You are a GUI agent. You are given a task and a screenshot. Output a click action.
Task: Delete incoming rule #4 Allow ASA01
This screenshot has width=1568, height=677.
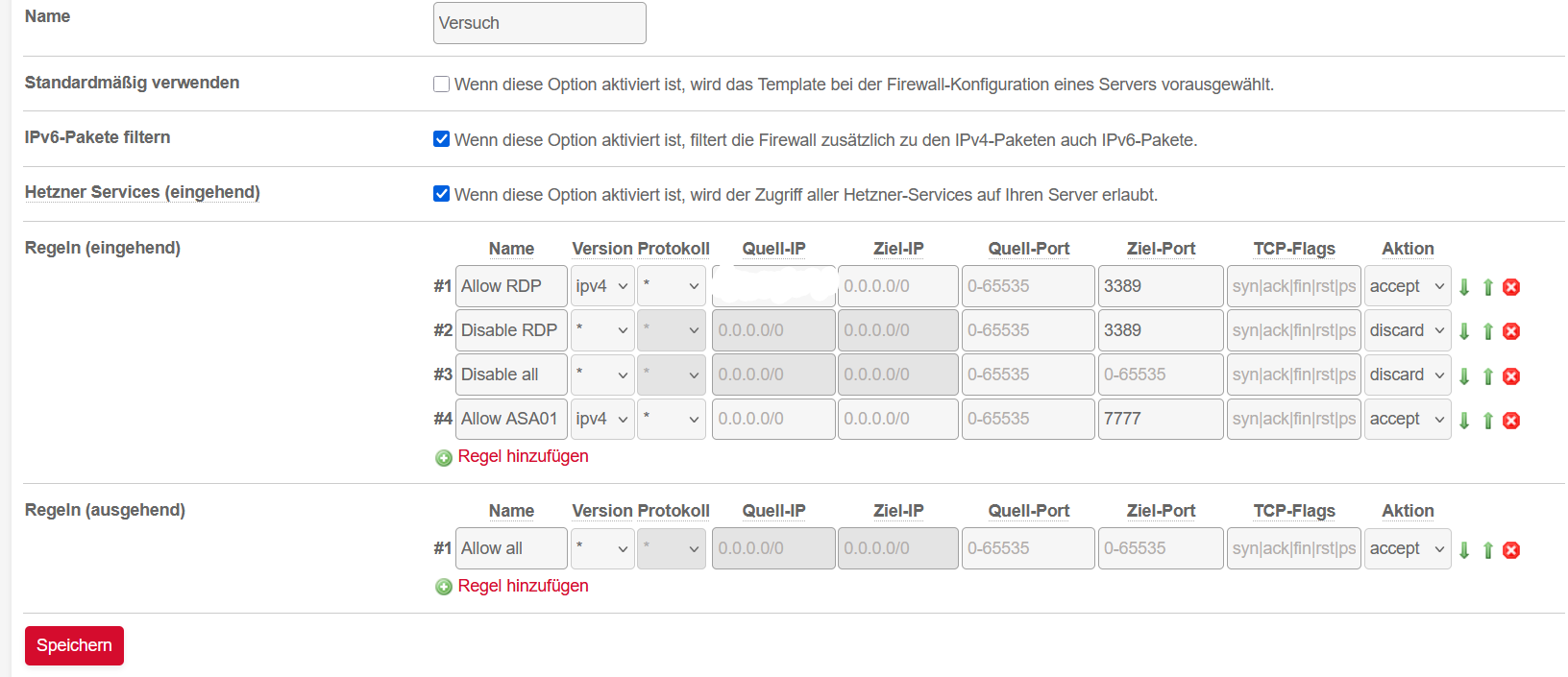tap(1511, 421)
